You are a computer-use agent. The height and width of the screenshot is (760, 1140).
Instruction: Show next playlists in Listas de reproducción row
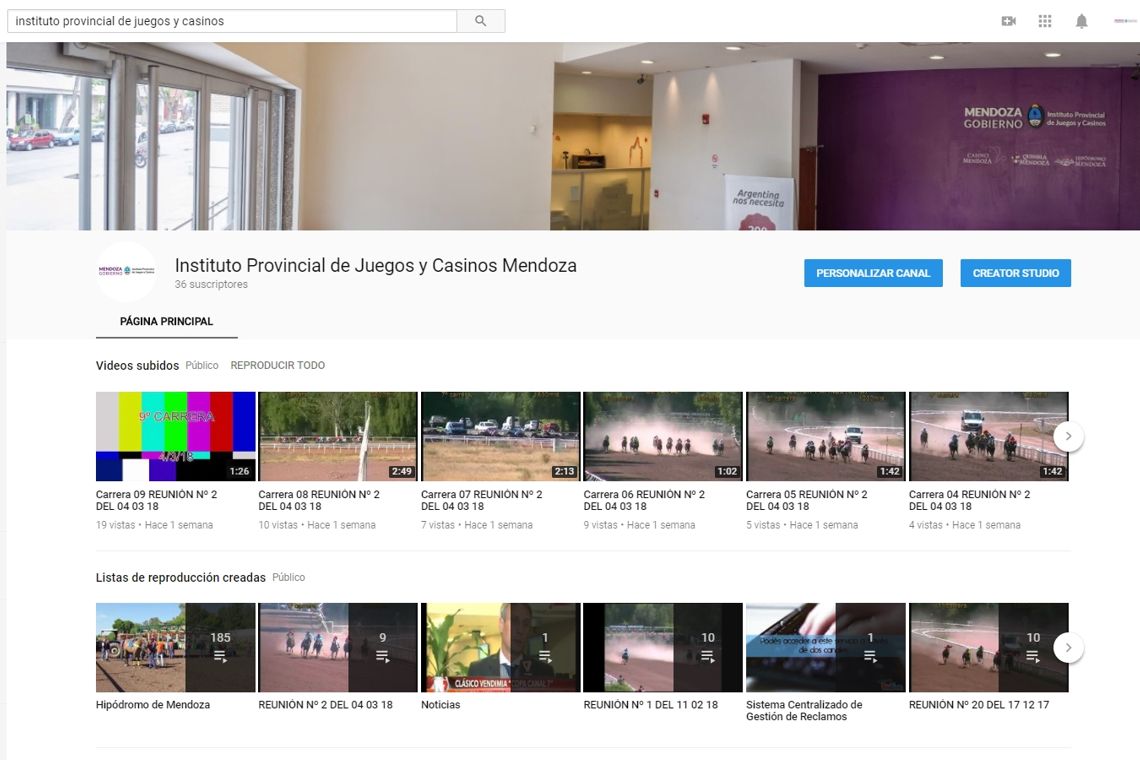point(1068,647)
